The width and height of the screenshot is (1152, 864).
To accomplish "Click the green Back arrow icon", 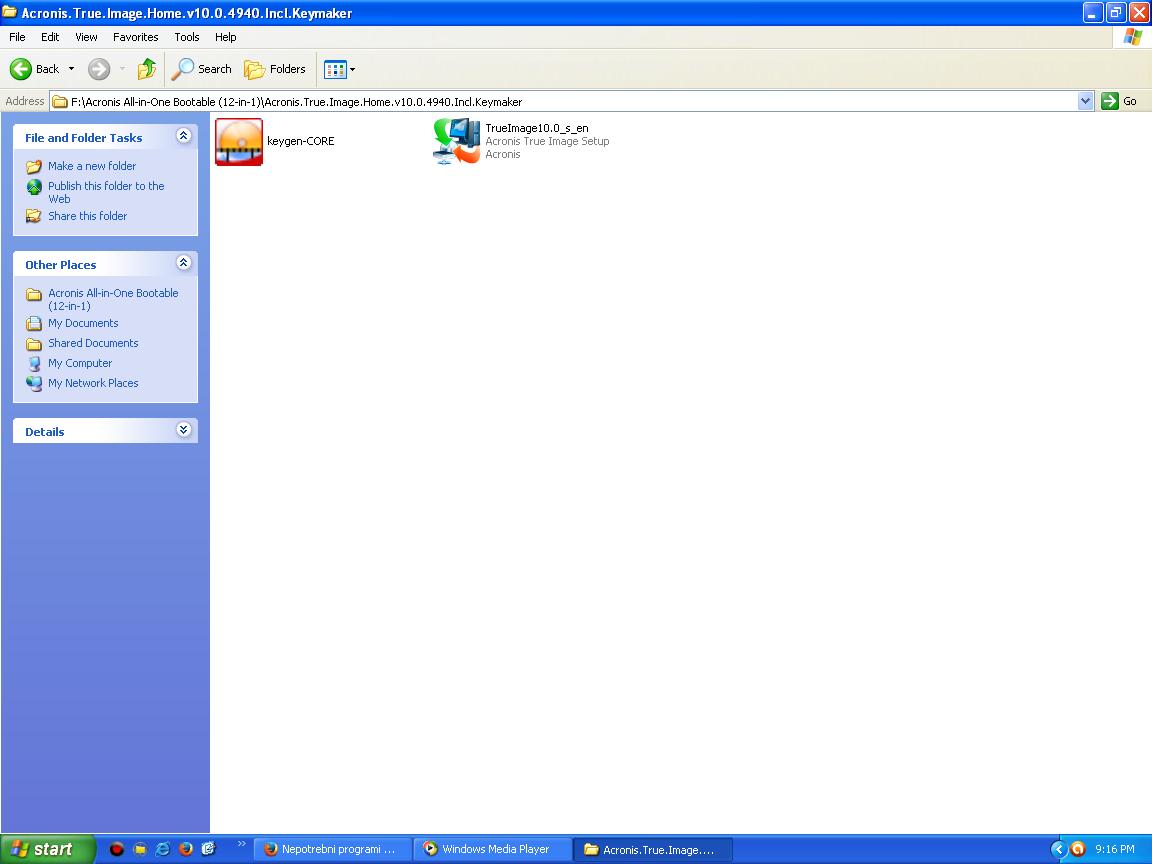I will pyautogui.click(x=21, y=69).
